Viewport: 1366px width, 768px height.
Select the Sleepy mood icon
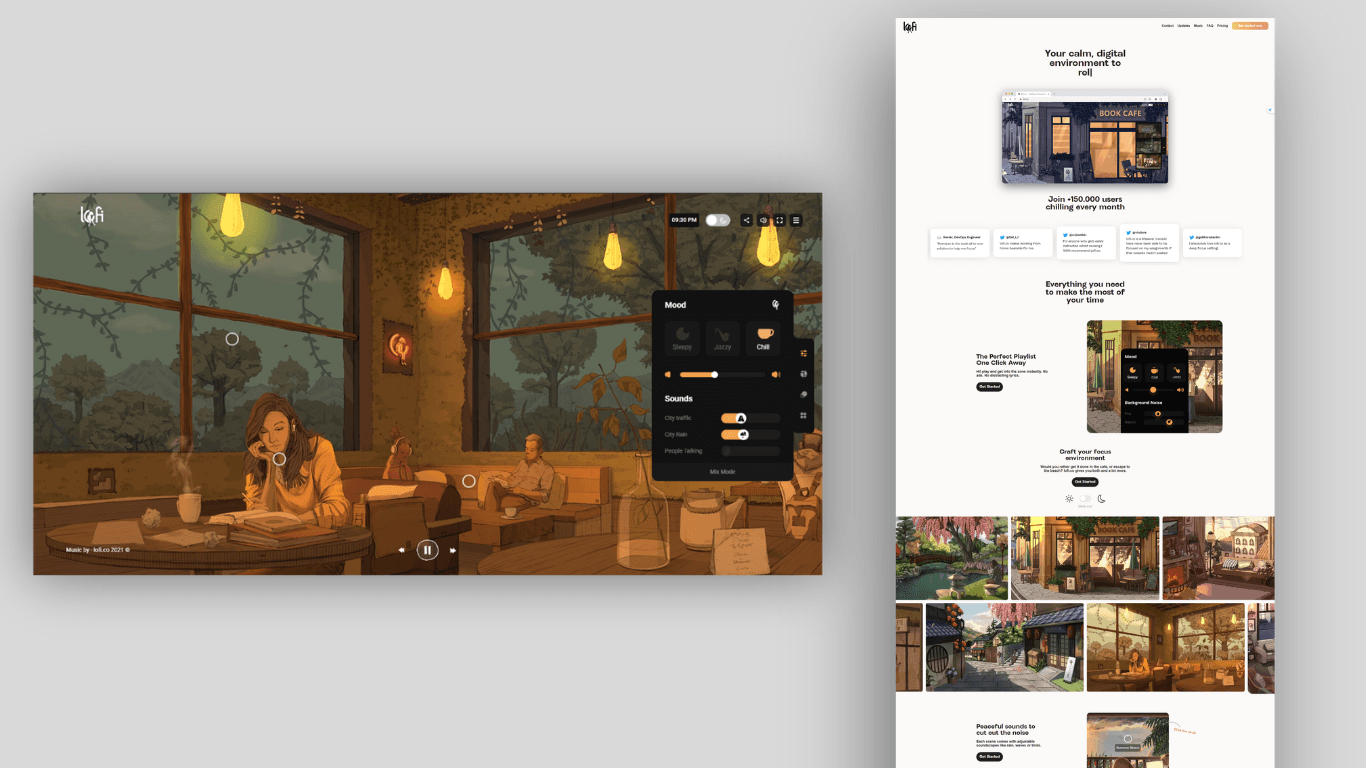(x=682, y=338)
